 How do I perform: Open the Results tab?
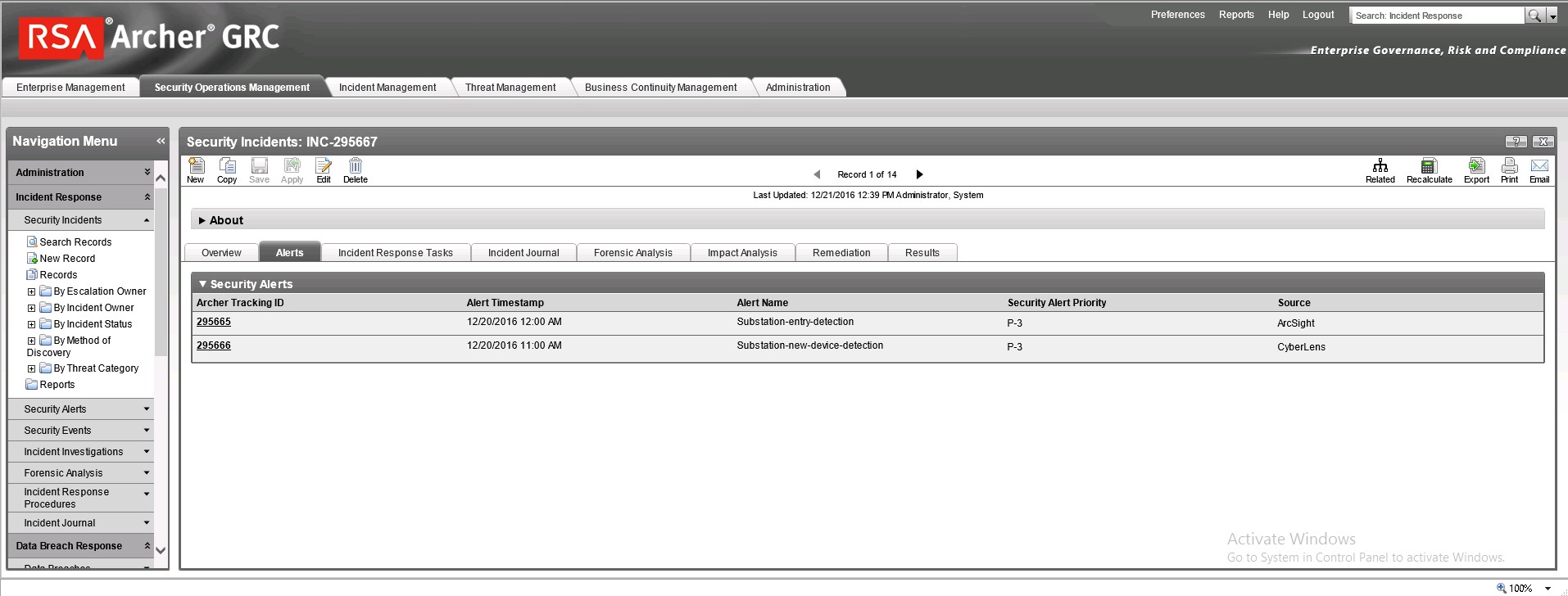pos(922,253)
